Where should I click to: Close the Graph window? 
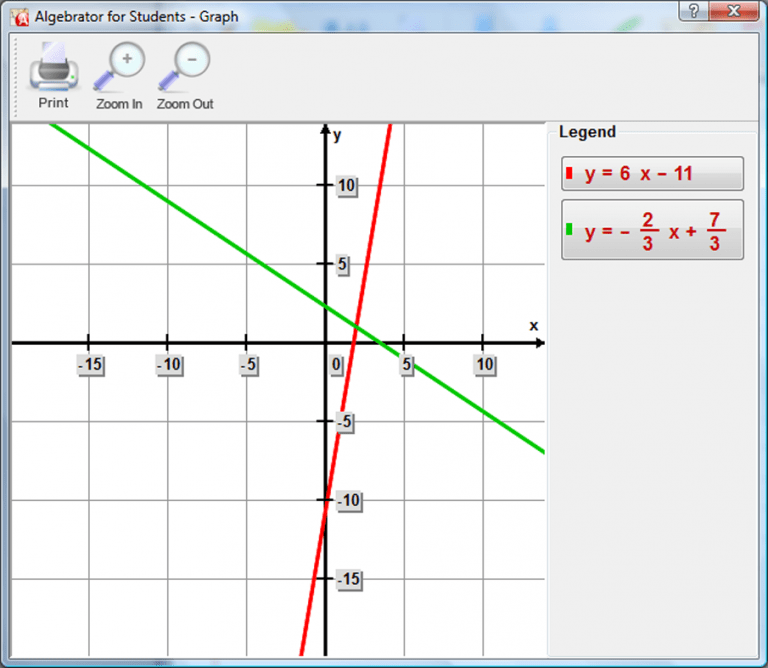click(x=733, y=11)
